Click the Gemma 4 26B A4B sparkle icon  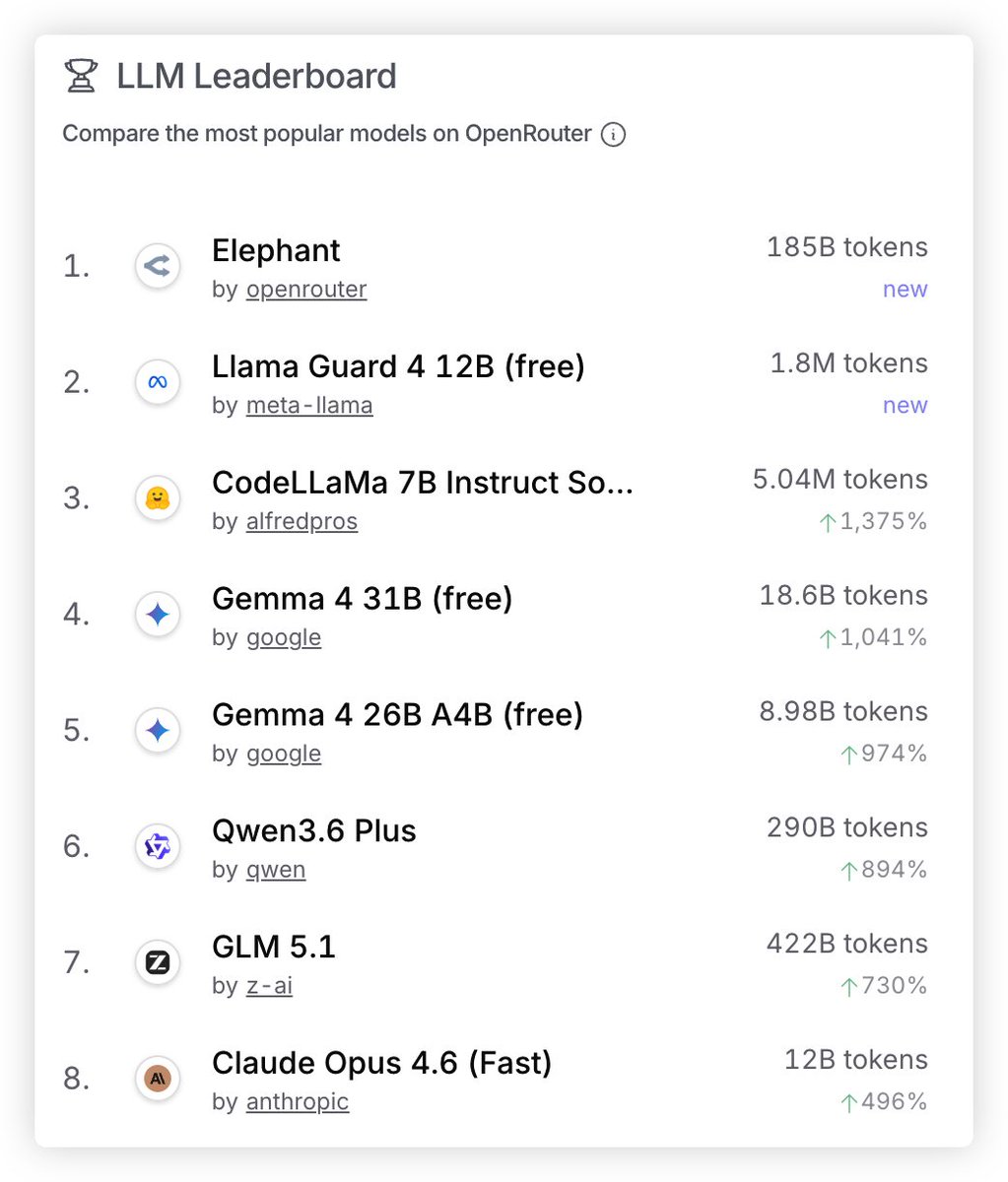point(158,731)
